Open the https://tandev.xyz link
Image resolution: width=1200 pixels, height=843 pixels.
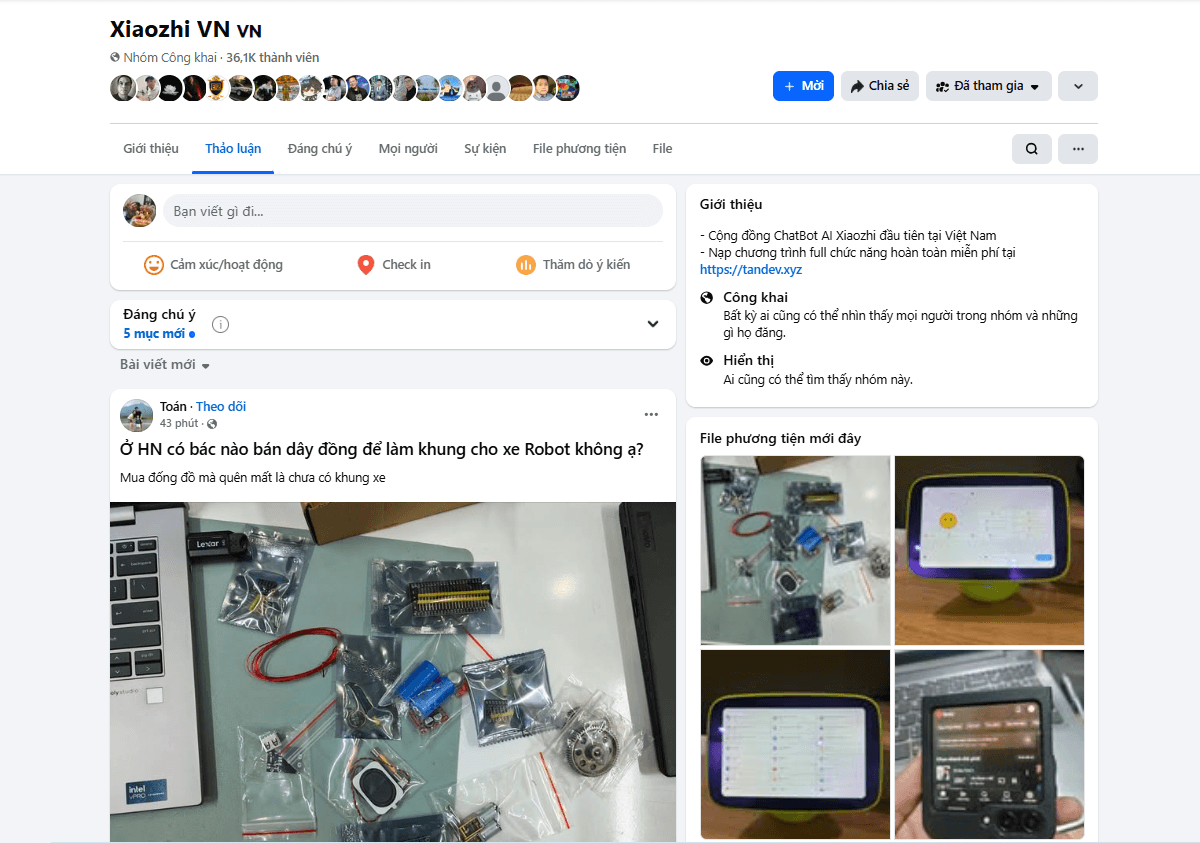pos(751,270)
